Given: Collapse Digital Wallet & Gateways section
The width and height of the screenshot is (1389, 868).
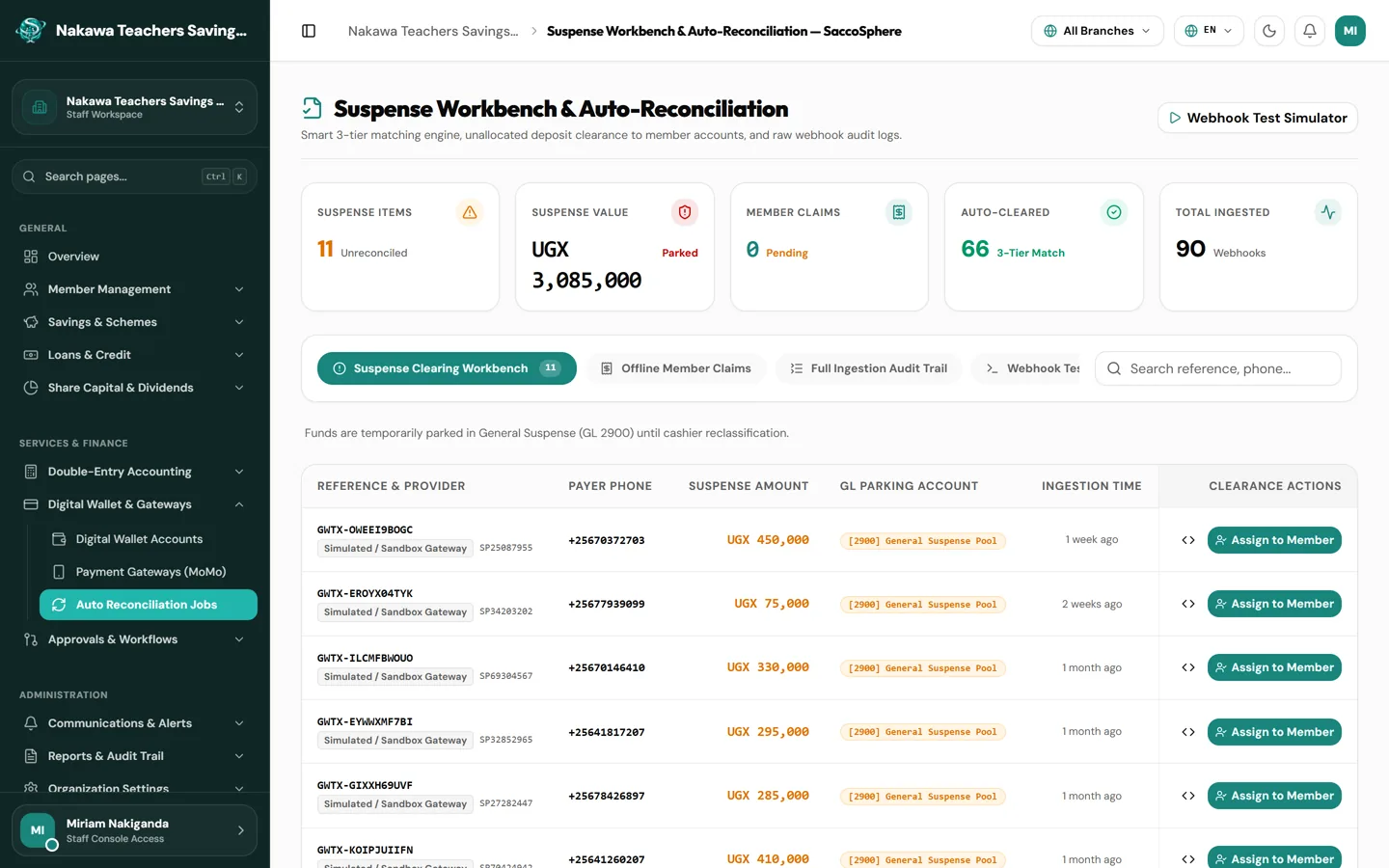Looking at the screenshot, I should click(135, 504).
